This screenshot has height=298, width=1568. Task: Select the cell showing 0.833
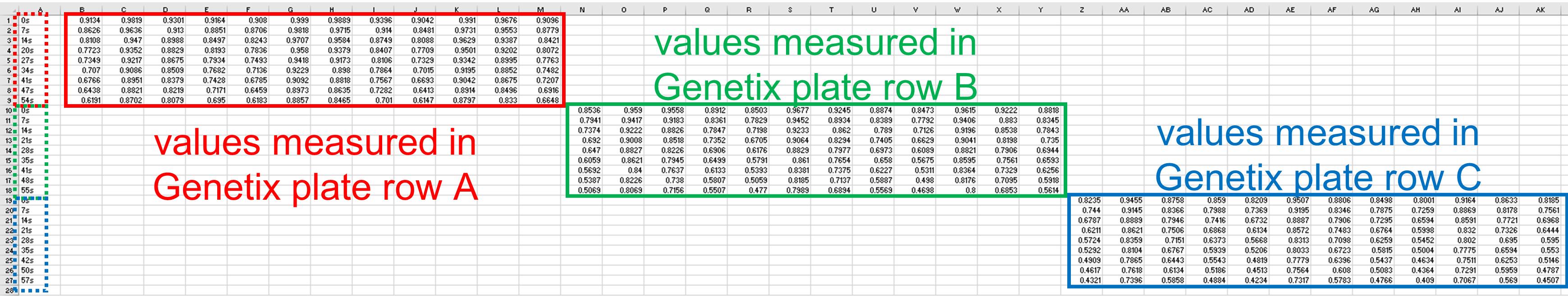pyautogui.click(x=497, y=100)
